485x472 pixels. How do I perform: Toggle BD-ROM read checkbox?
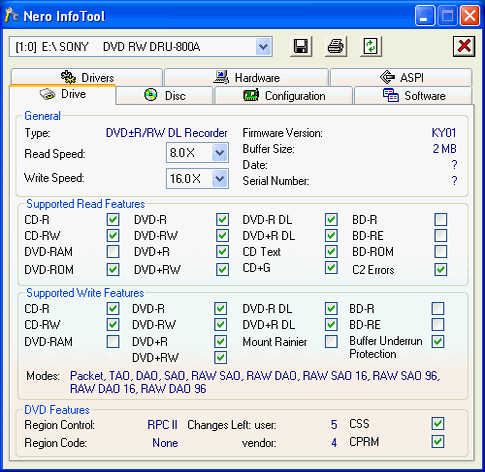point(441,252)
